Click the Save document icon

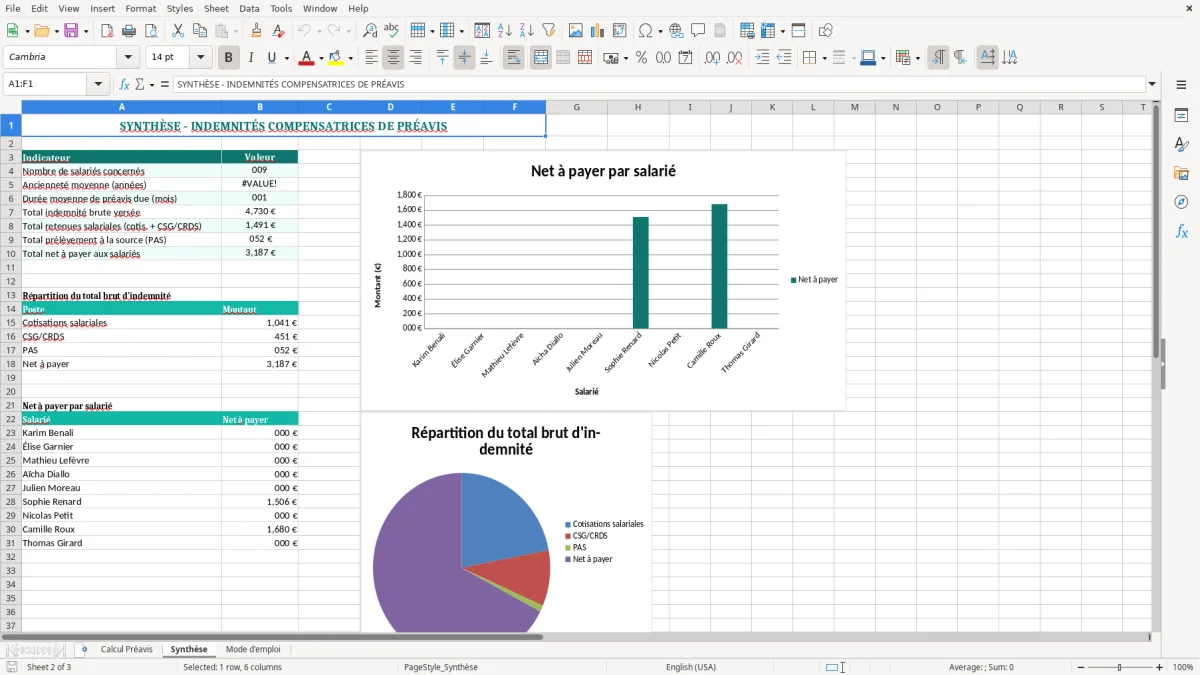point(71,31)
